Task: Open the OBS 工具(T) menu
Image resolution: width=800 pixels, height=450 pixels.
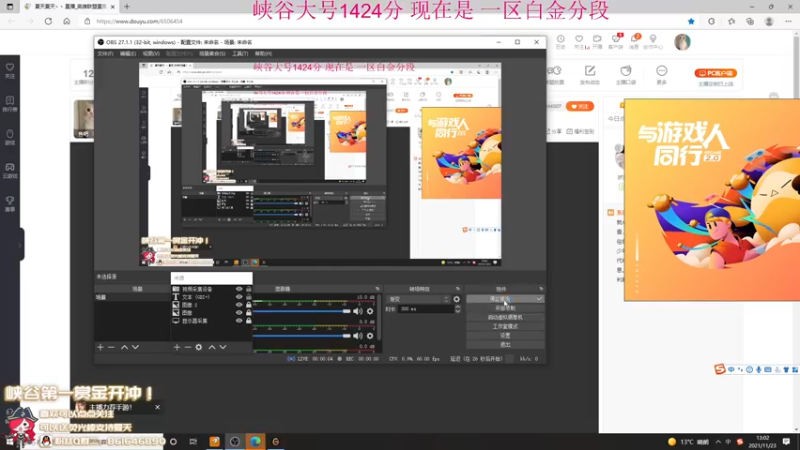Action: (240, 54)
